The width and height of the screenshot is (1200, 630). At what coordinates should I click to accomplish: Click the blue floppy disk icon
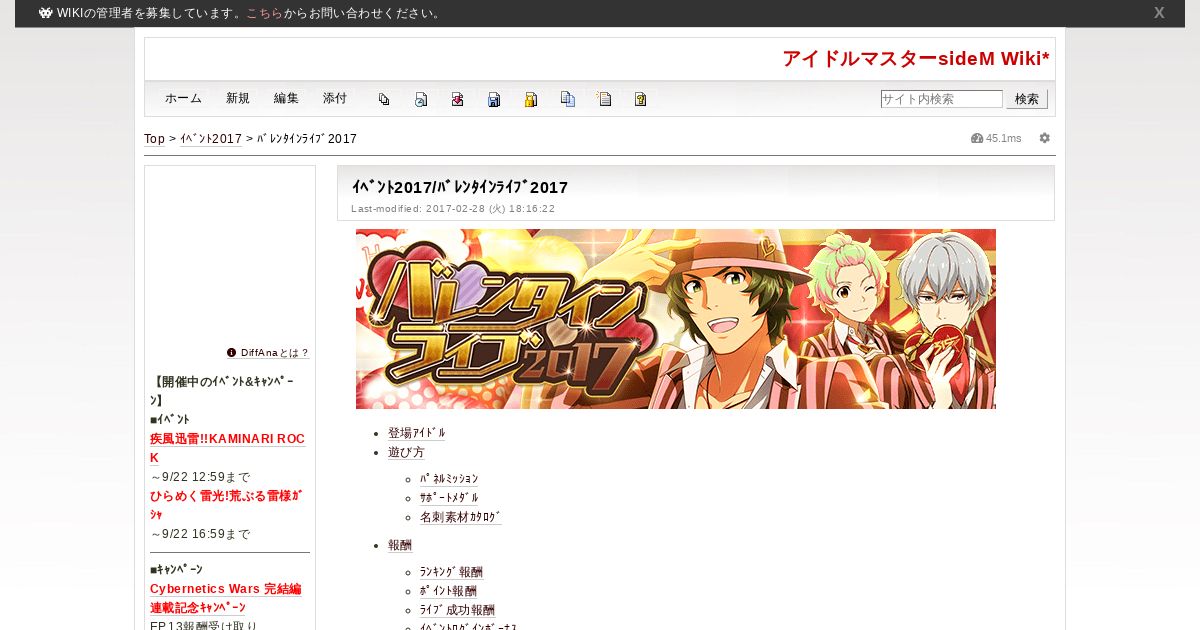tap(494, 99)
